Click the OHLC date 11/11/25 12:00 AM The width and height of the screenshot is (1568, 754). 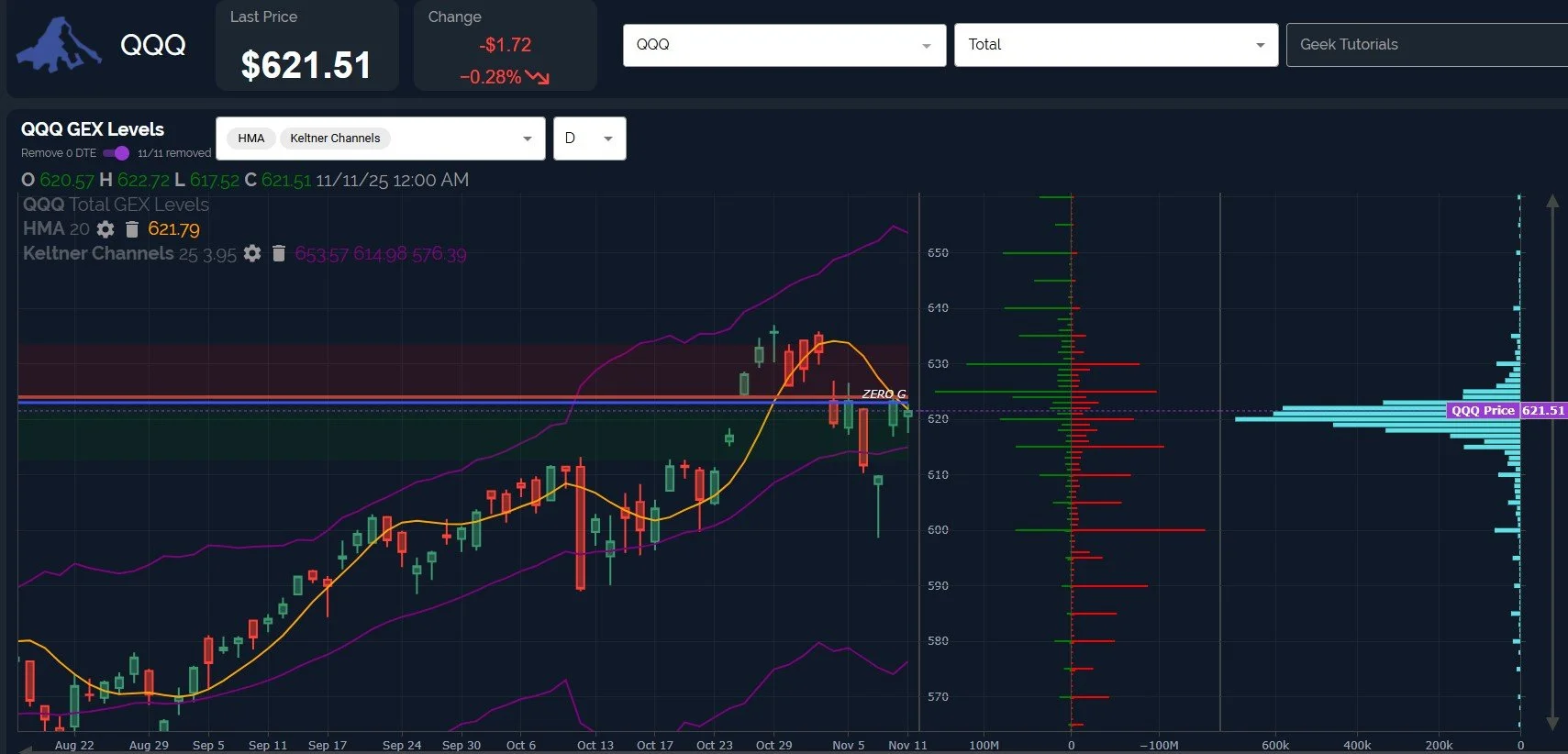click(x=392, y=180)
